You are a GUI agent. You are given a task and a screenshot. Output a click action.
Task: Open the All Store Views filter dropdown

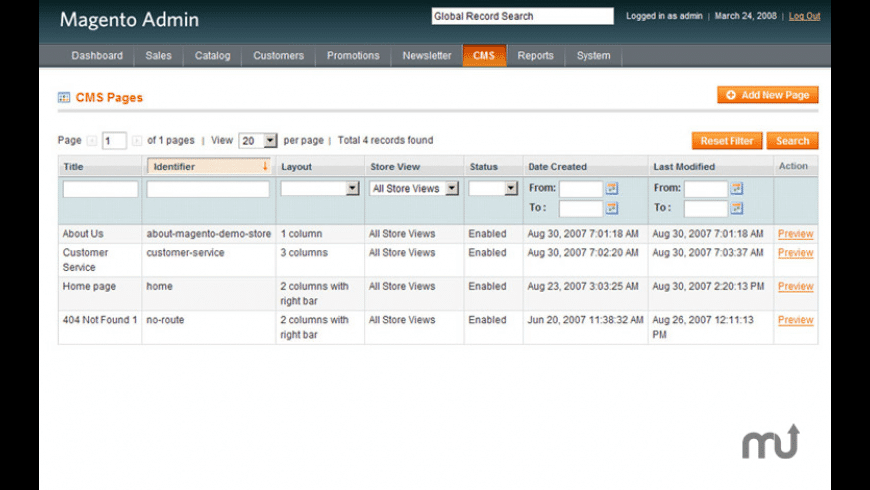pos(451,188)
